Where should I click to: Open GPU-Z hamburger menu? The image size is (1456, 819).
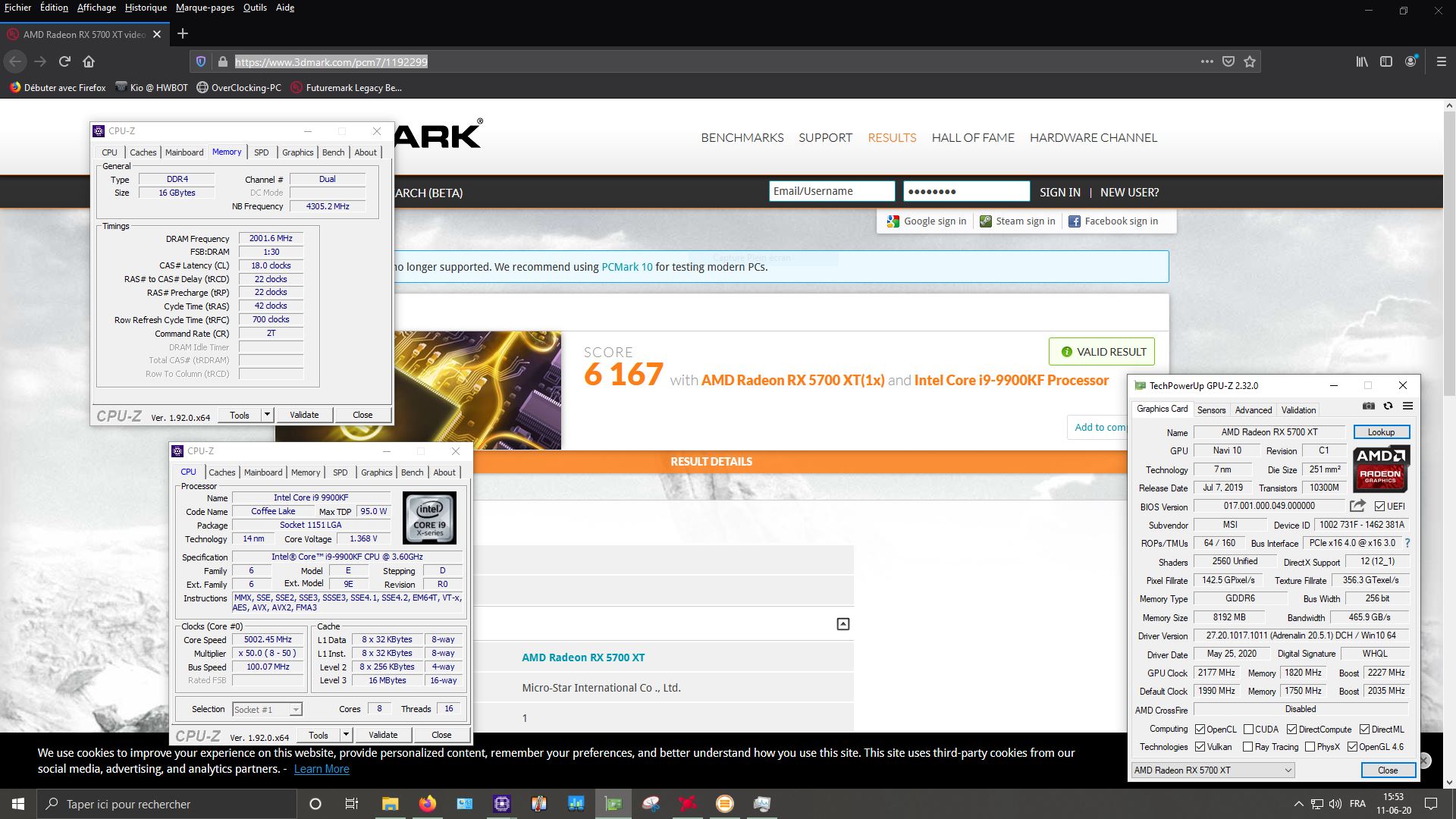pos(1407,406)
